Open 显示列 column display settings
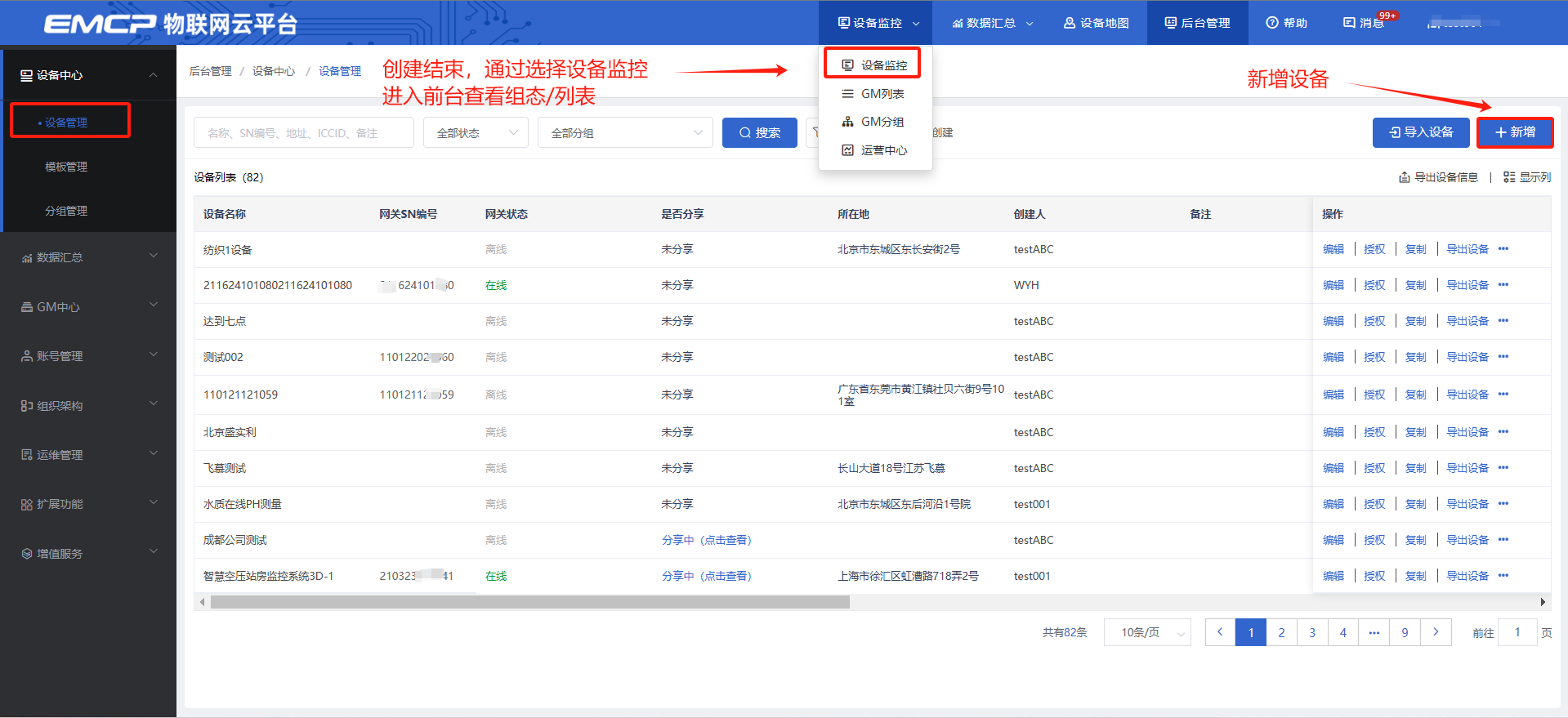Image resolution: width=1568 pixels, height=718 pixels. (x=1526, y=177)
